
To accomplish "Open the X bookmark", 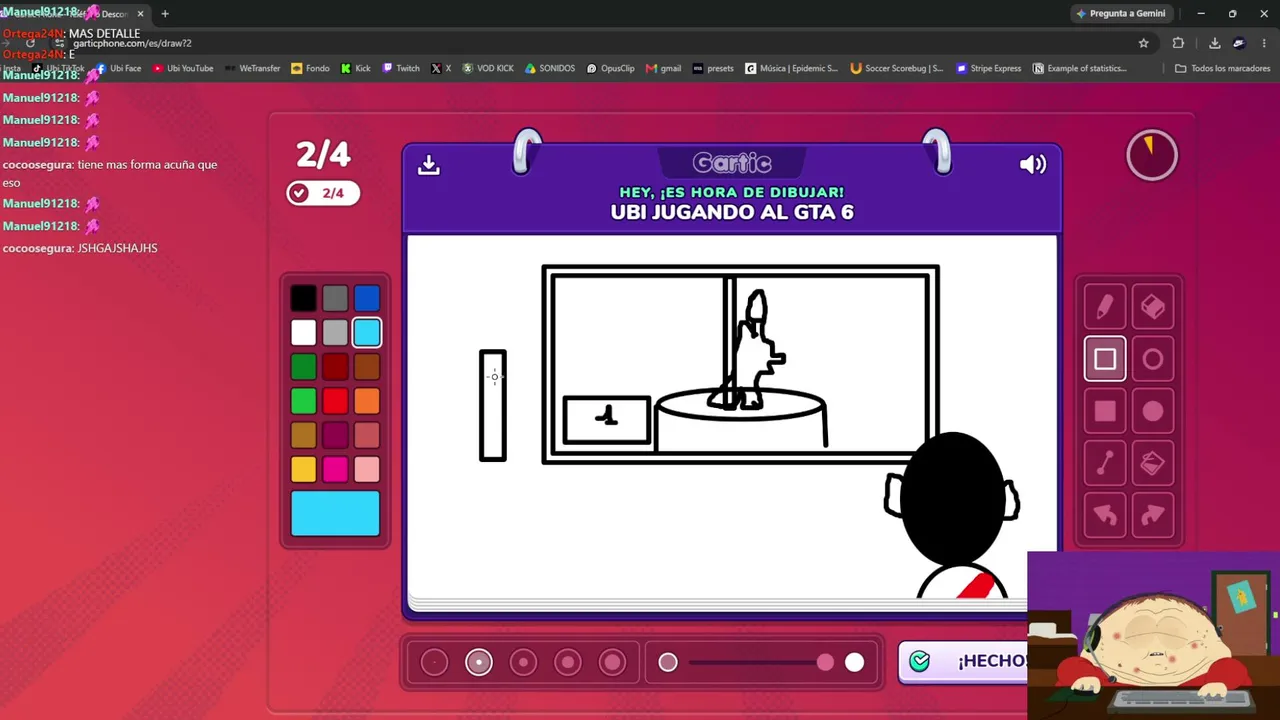I will pyautogui.click(x=441, y=68).
